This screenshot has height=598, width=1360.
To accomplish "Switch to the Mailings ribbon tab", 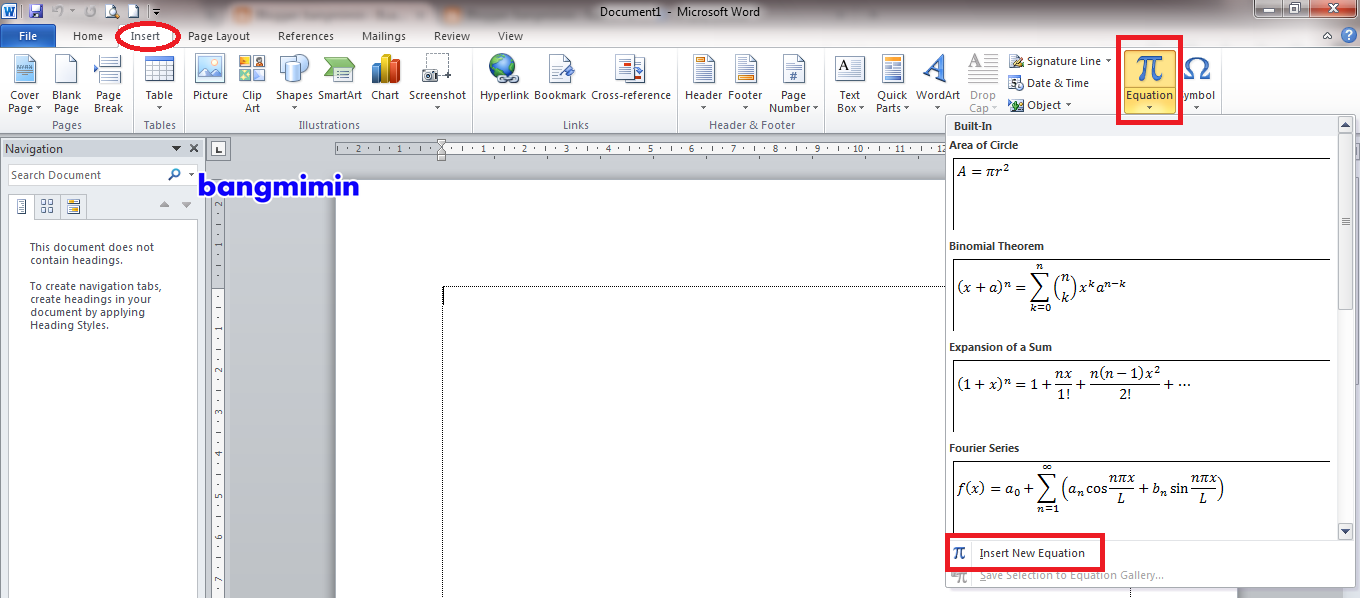I will (x=383, y=35).
